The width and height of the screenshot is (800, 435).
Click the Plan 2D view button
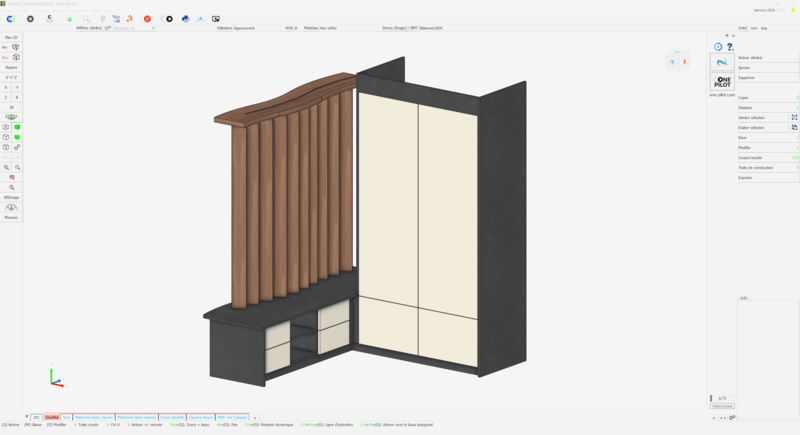(11, 37)
